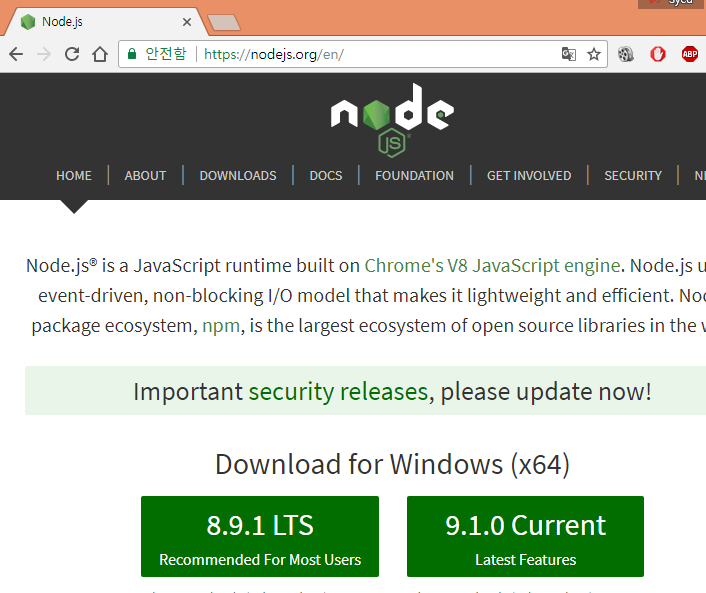Open the red hand ad-blocker extension icon
Image resolution: width=706 pixels, height=593 pixels.
point(658,54)
